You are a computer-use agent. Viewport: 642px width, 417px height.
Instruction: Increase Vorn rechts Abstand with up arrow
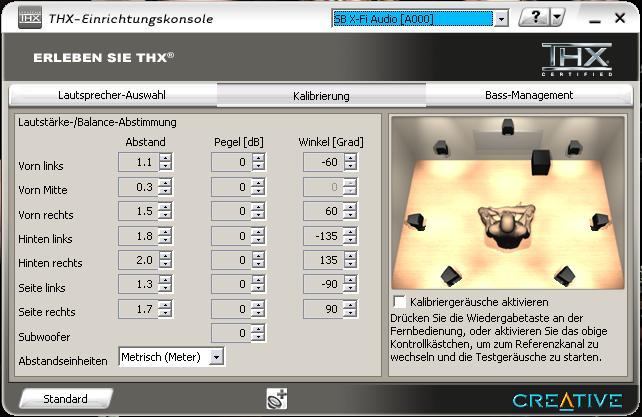(165, 206)
